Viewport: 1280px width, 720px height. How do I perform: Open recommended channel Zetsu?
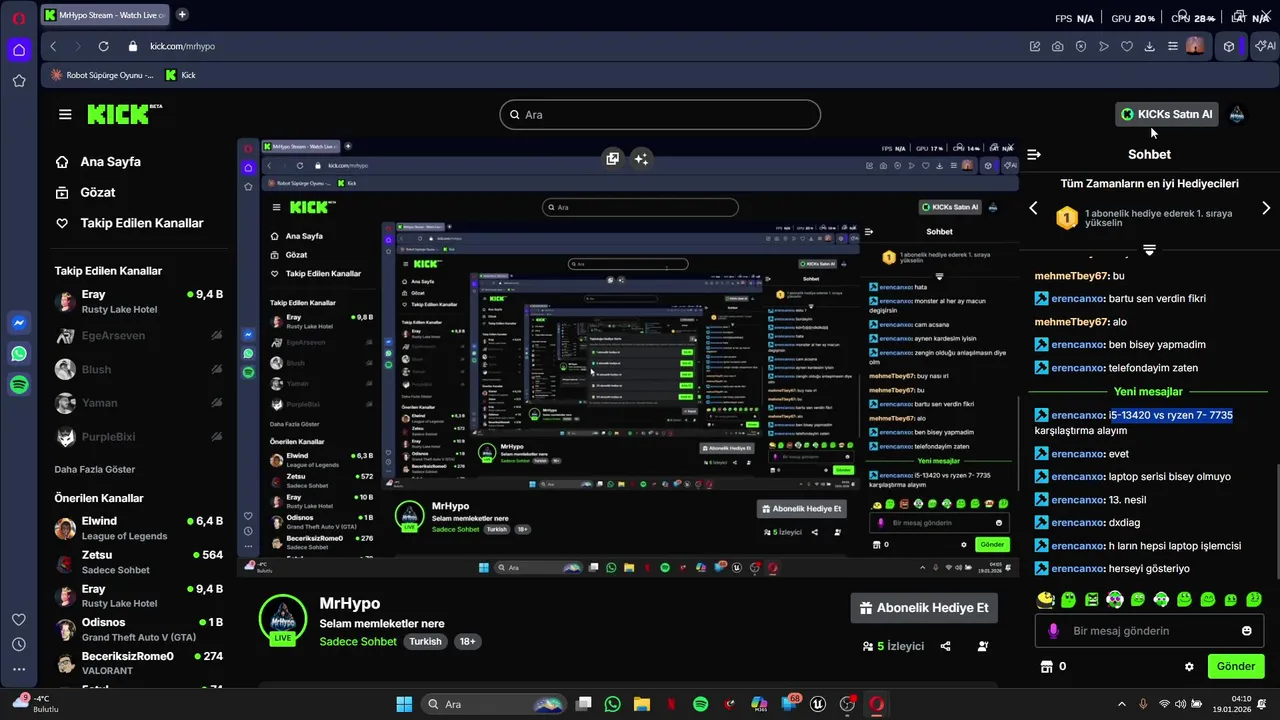[x=139, y=562]
